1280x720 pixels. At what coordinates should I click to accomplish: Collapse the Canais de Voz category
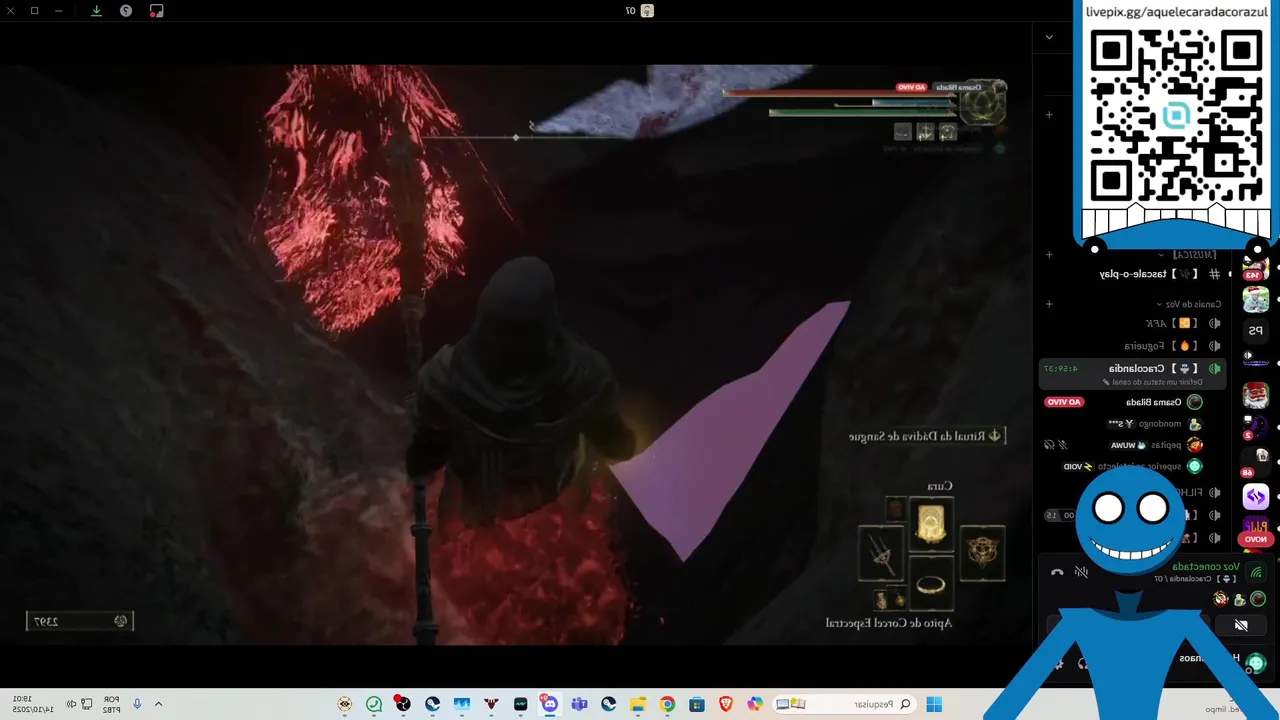[1188, 304]
